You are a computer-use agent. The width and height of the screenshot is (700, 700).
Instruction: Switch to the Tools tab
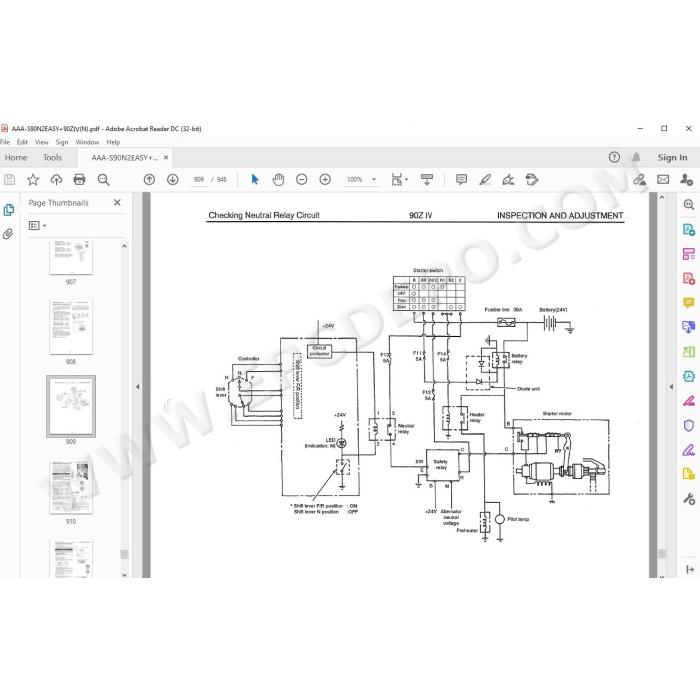coord(52,158)
